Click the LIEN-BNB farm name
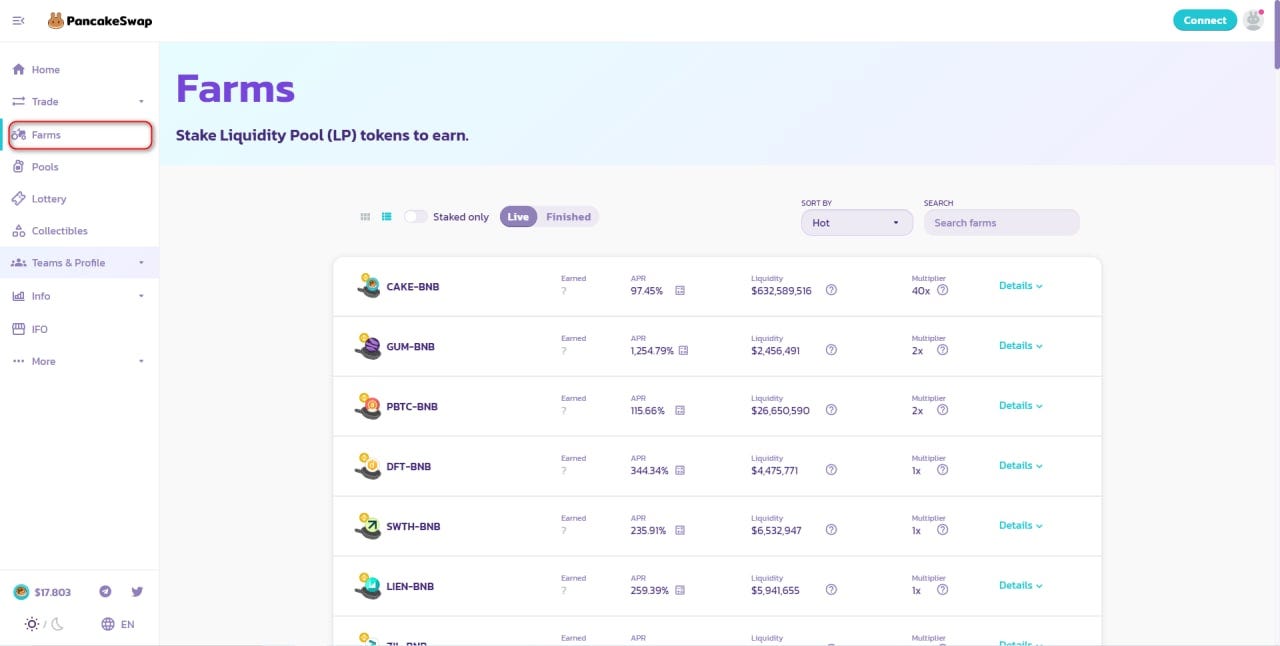 [411, 587]
